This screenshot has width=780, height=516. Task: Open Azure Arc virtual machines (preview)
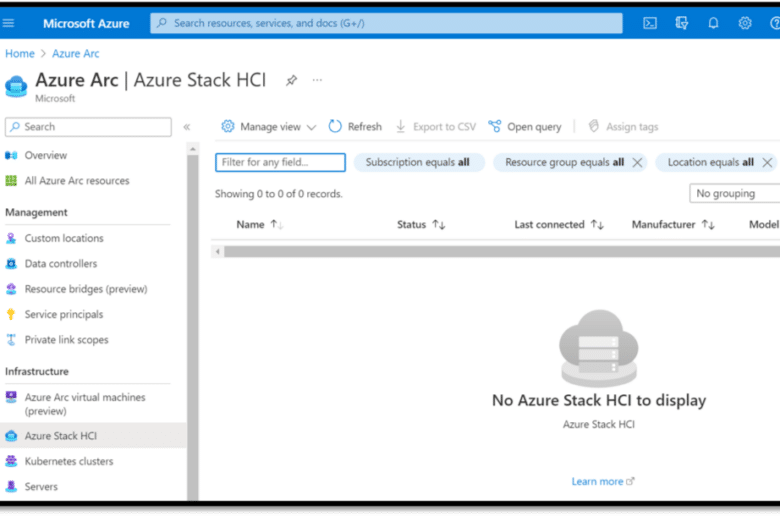(85, 404)
